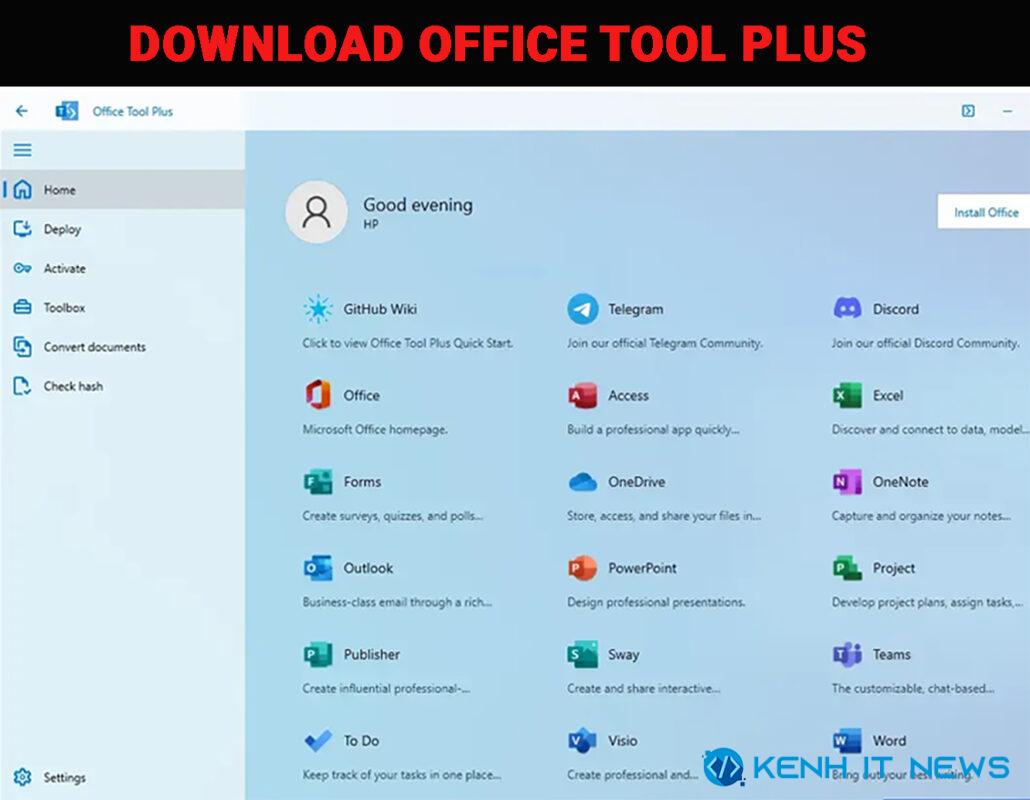This screenshot has height=800, width=1030.
Task: Click 'Keep track of your tasks in one place...'
Action: coord(401,775)
